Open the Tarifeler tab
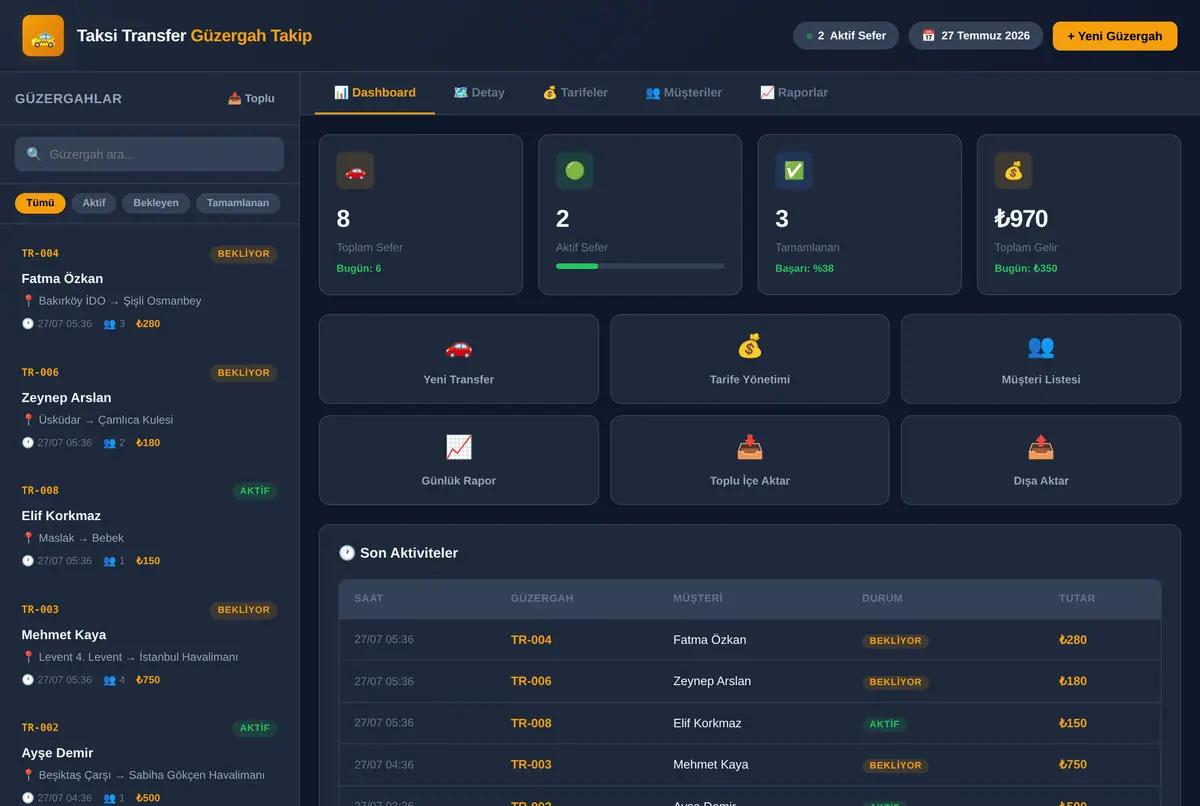The height and width of the screenshot is (806, 1200). (575, 92)
